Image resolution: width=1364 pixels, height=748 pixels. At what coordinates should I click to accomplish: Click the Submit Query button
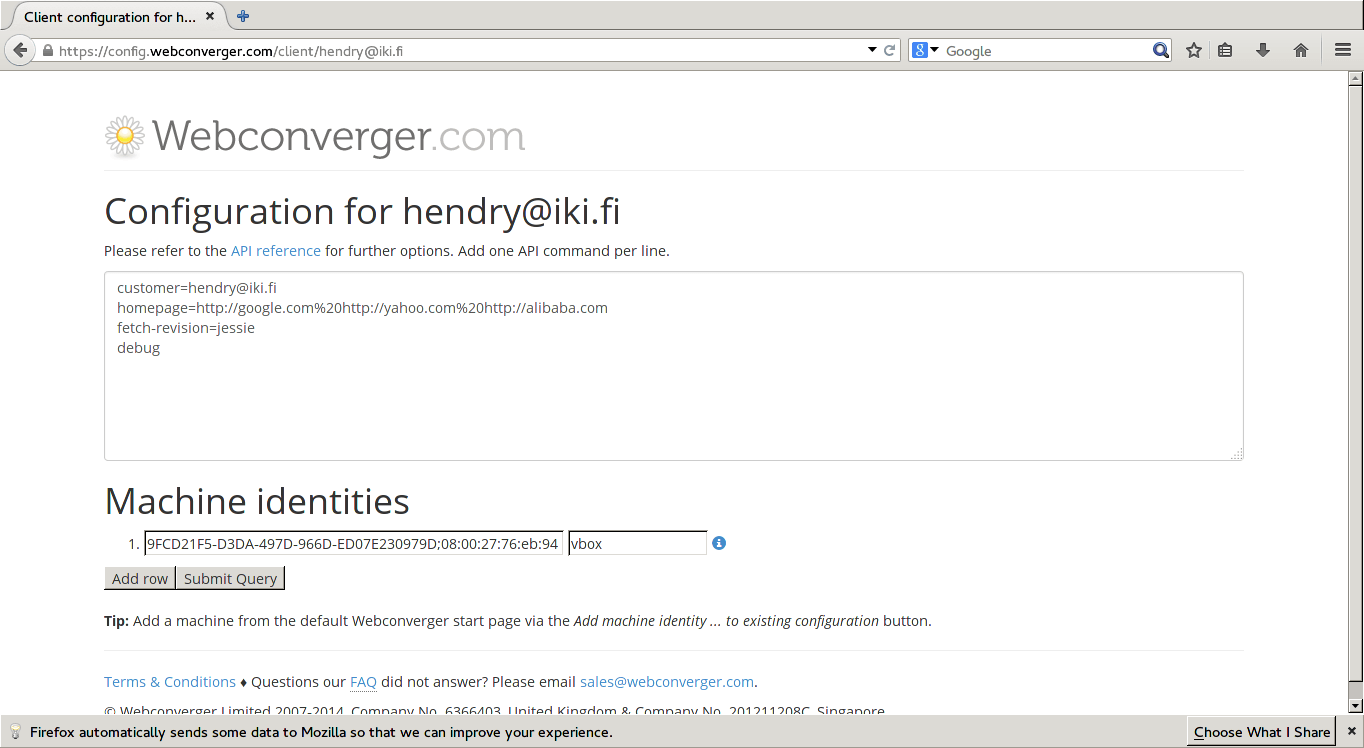coord(230,578)
